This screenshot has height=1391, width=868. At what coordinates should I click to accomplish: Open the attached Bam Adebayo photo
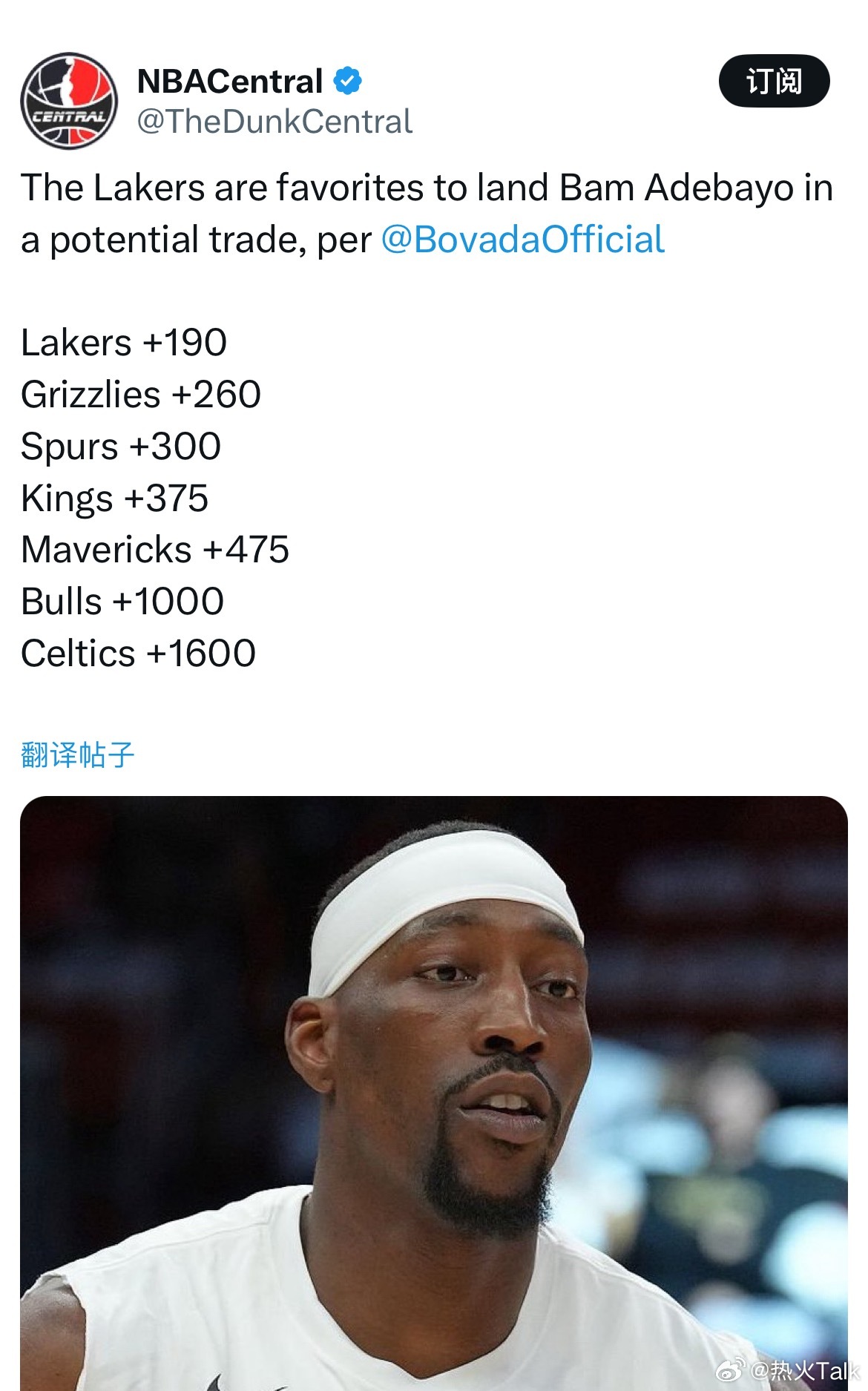pos(434,1094)
